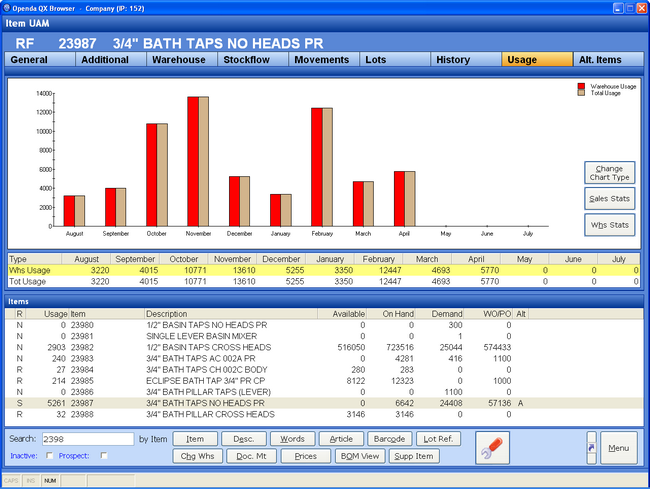
Task: Click the Article search button
Action: (341, 439)
